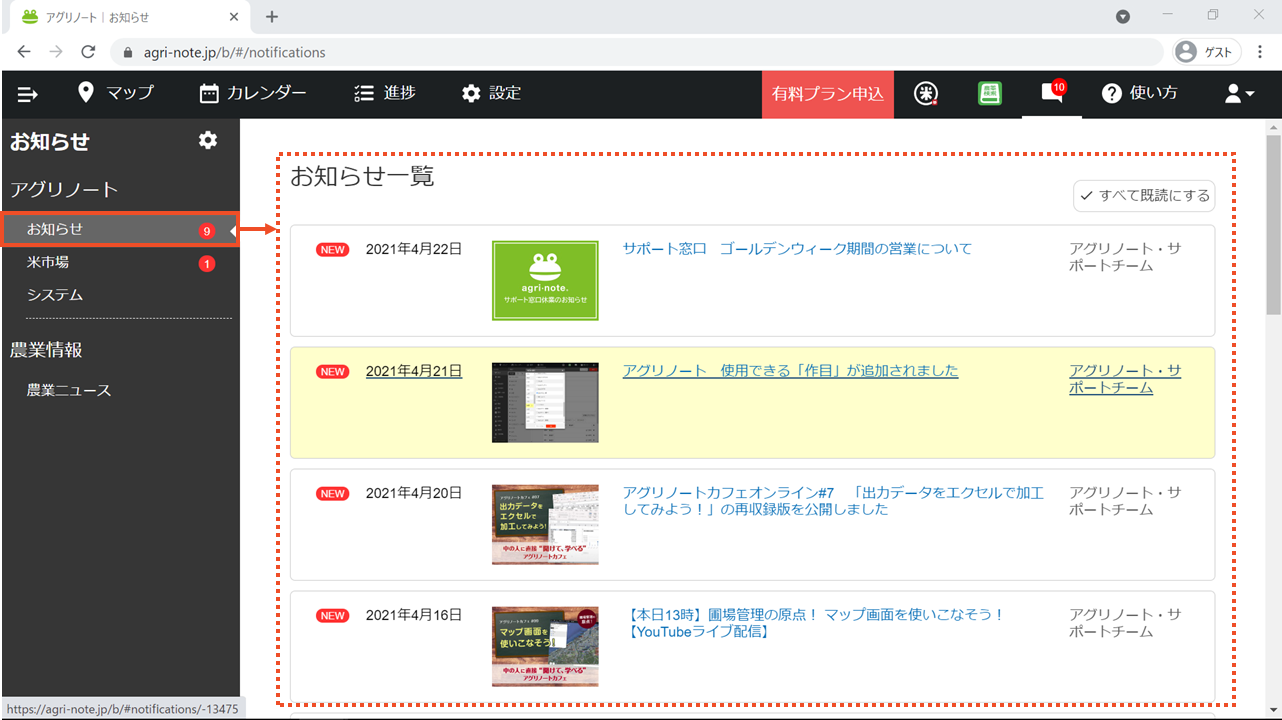
Task: Open 【本日13時】圃場管理の原点 notice link
Action: [x=814, y=623]
